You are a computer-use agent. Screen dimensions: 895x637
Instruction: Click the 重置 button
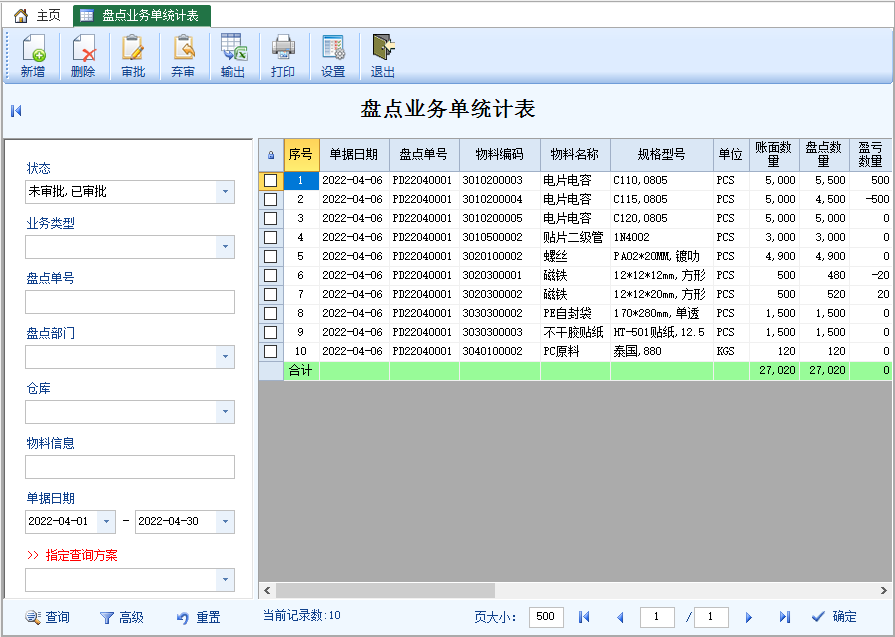pos(198,617)
